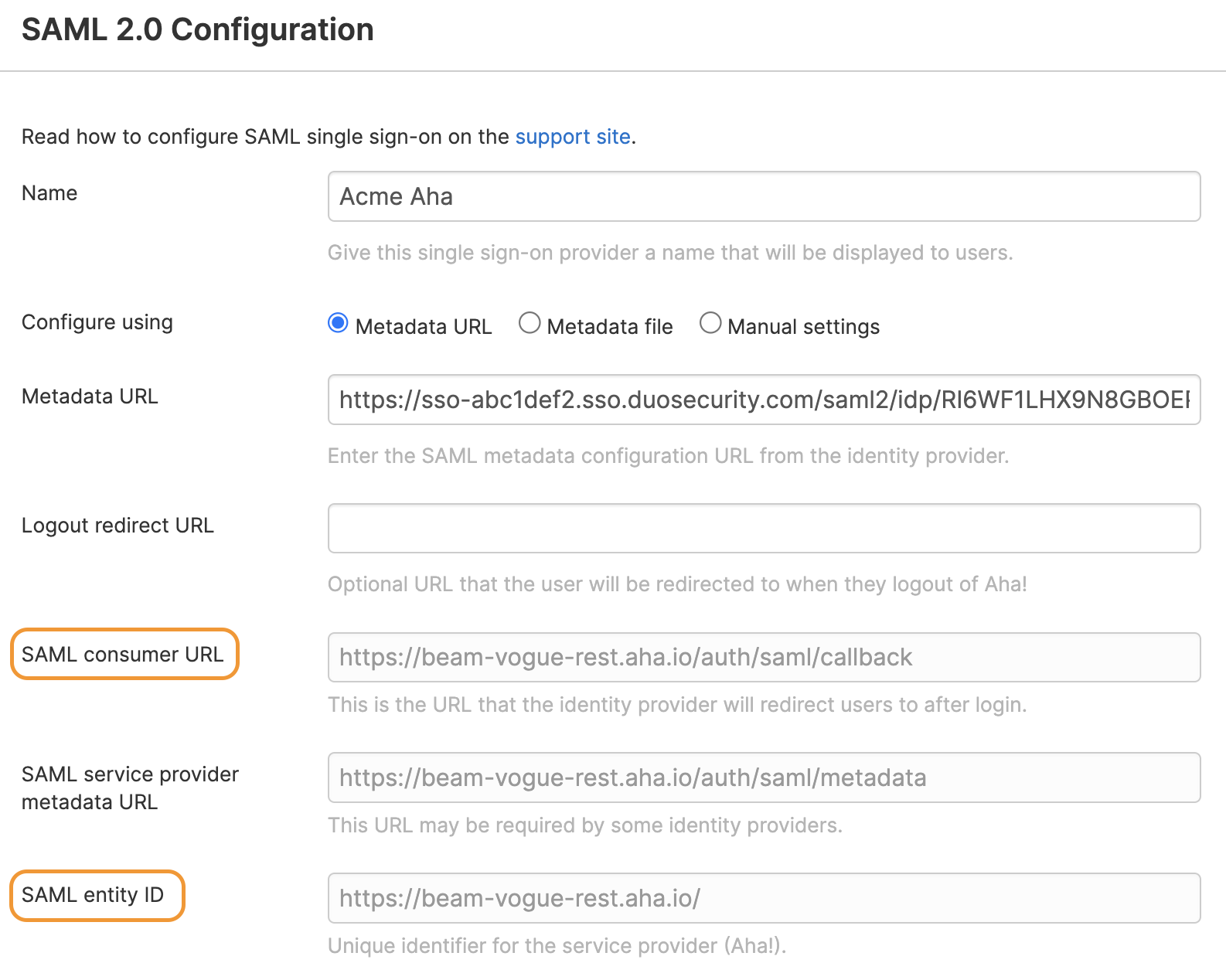Screen dimensions: 1226x980
Task: Click the SAML consumer URL field
Action: pyautogui.click(x=764, y=657)
